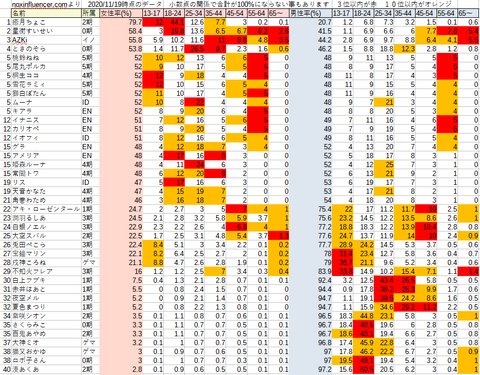Select 55.8 female rate in AZKi row
The width and height of the screenshot is (480, 375).
(121, 40)
